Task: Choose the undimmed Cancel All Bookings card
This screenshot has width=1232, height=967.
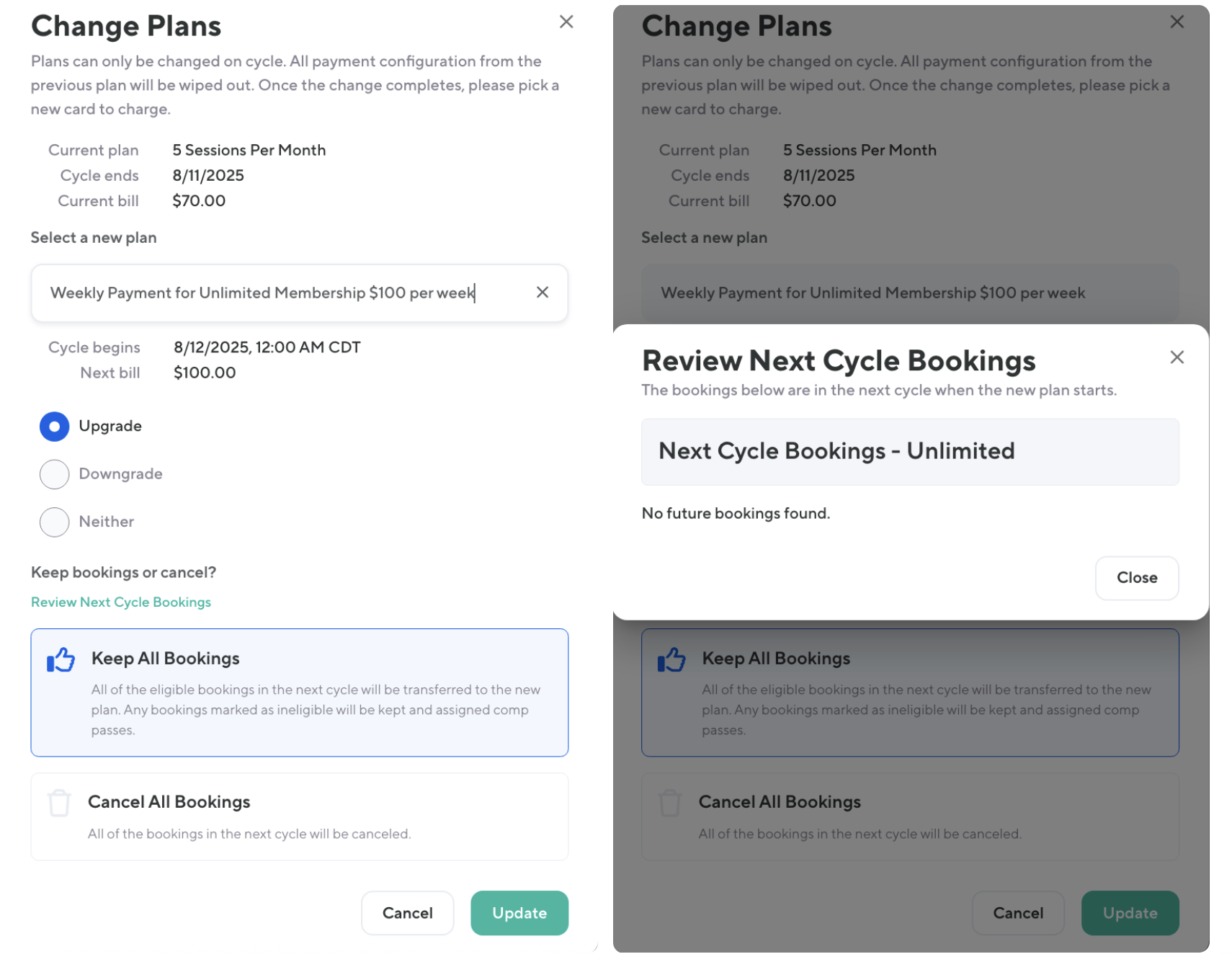Action: tap(299, 816)
